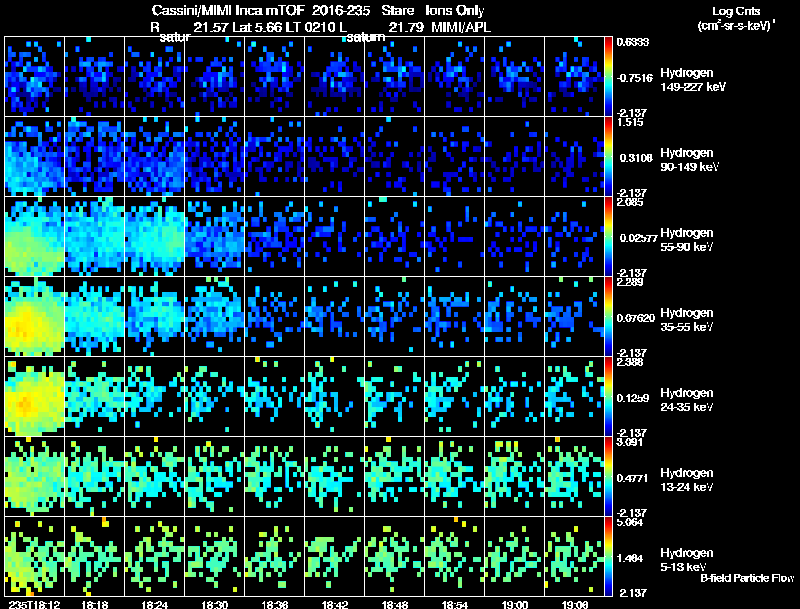Click the Hydrogen 13-24 keV row label
Viewport: 800px width, 609px height.
pos(686,480)
